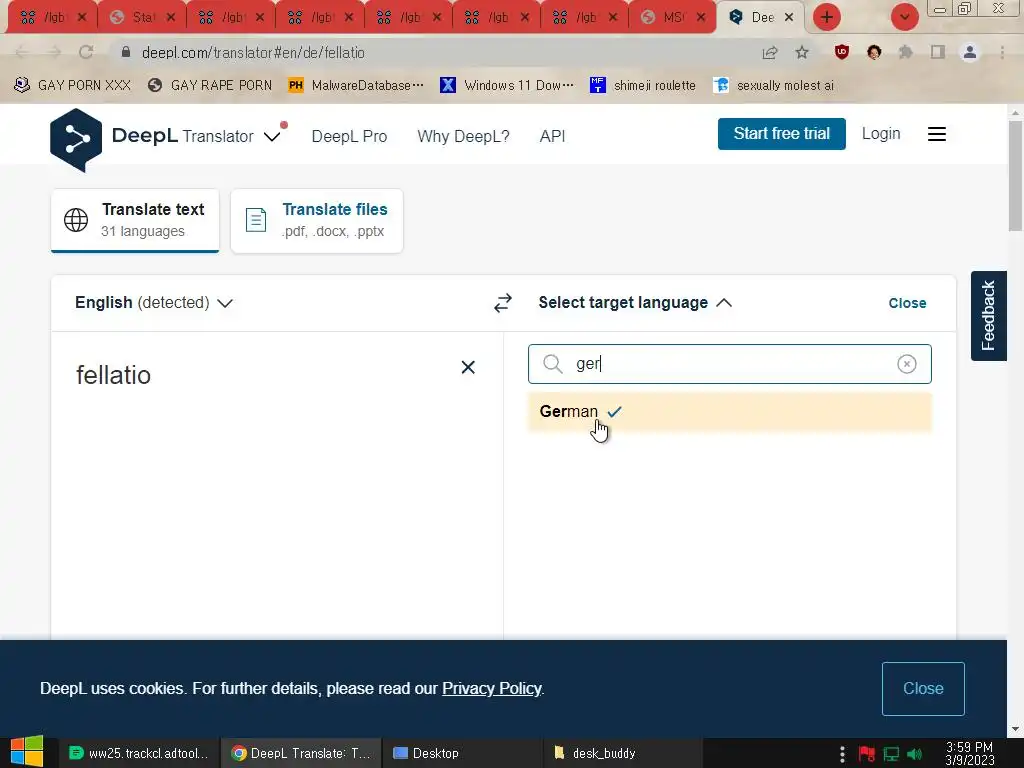Open the Why DeepL? menu item

(463, 136)
